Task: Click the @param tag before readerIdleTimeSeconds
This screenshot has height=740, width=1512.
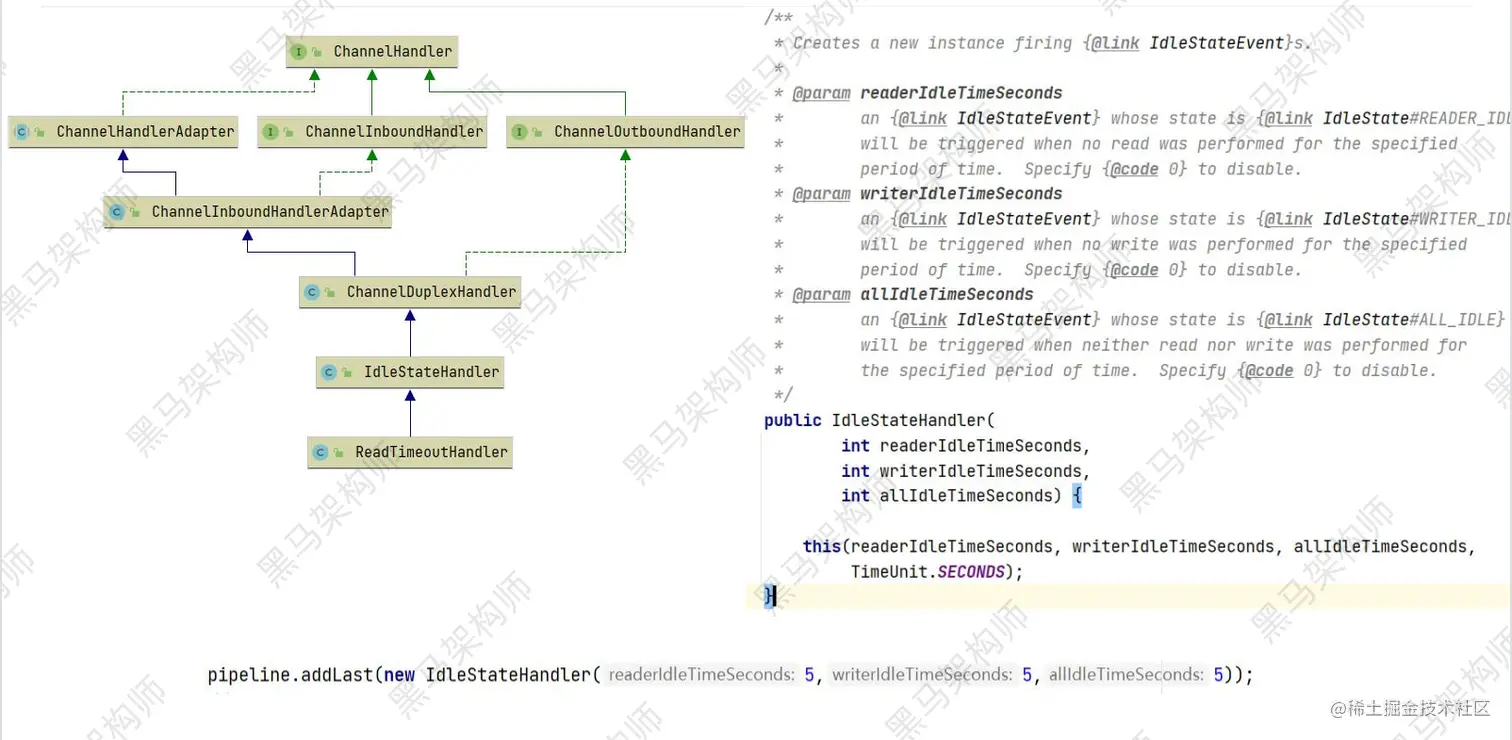Action: click(x=821, y=94)
